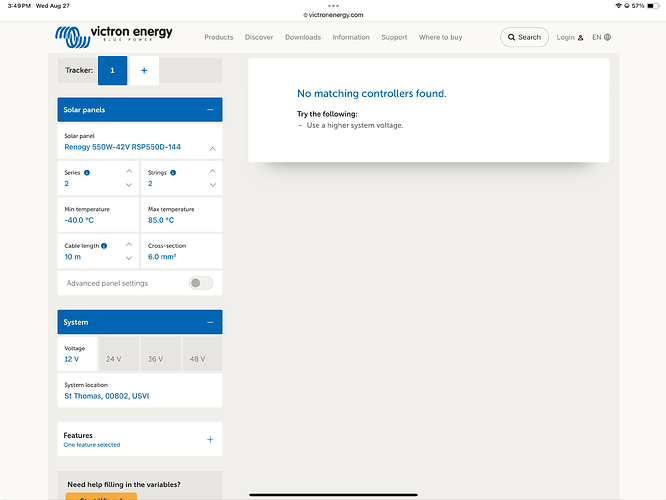The width and height of the screenshot is (666, 500).
Task: Open the Information menu
Action: point(351,37)
